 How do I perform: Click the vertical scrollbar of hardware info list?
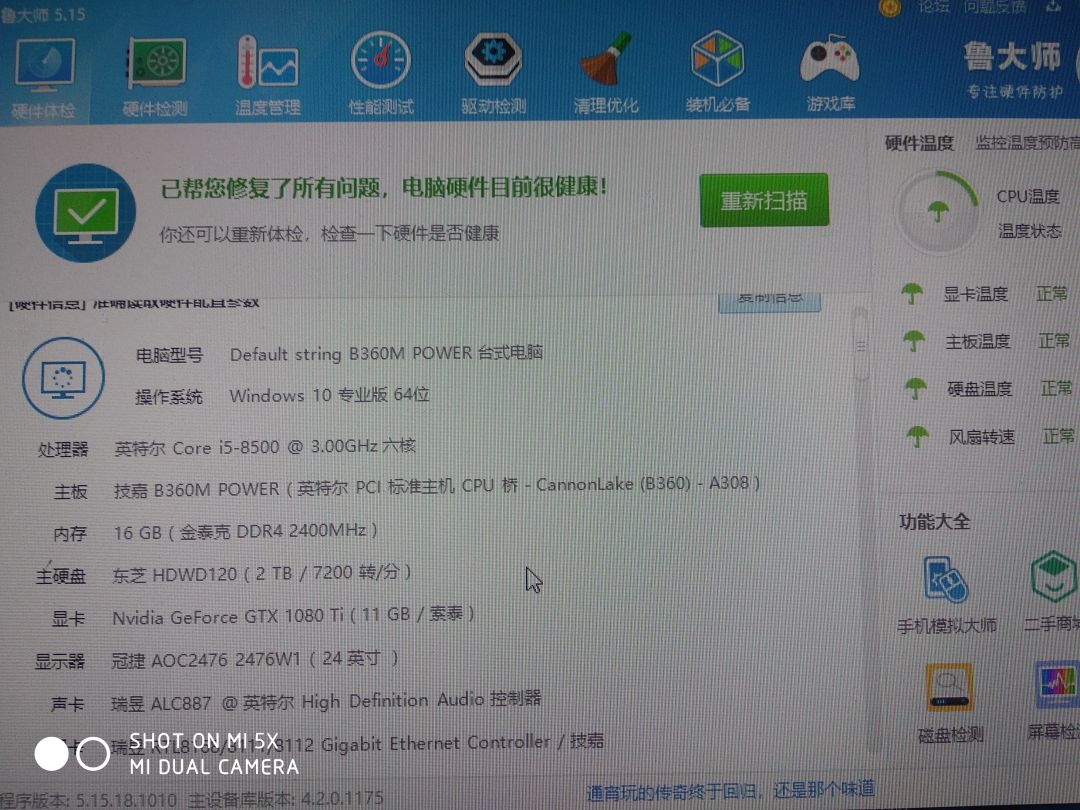pos(860,344)
